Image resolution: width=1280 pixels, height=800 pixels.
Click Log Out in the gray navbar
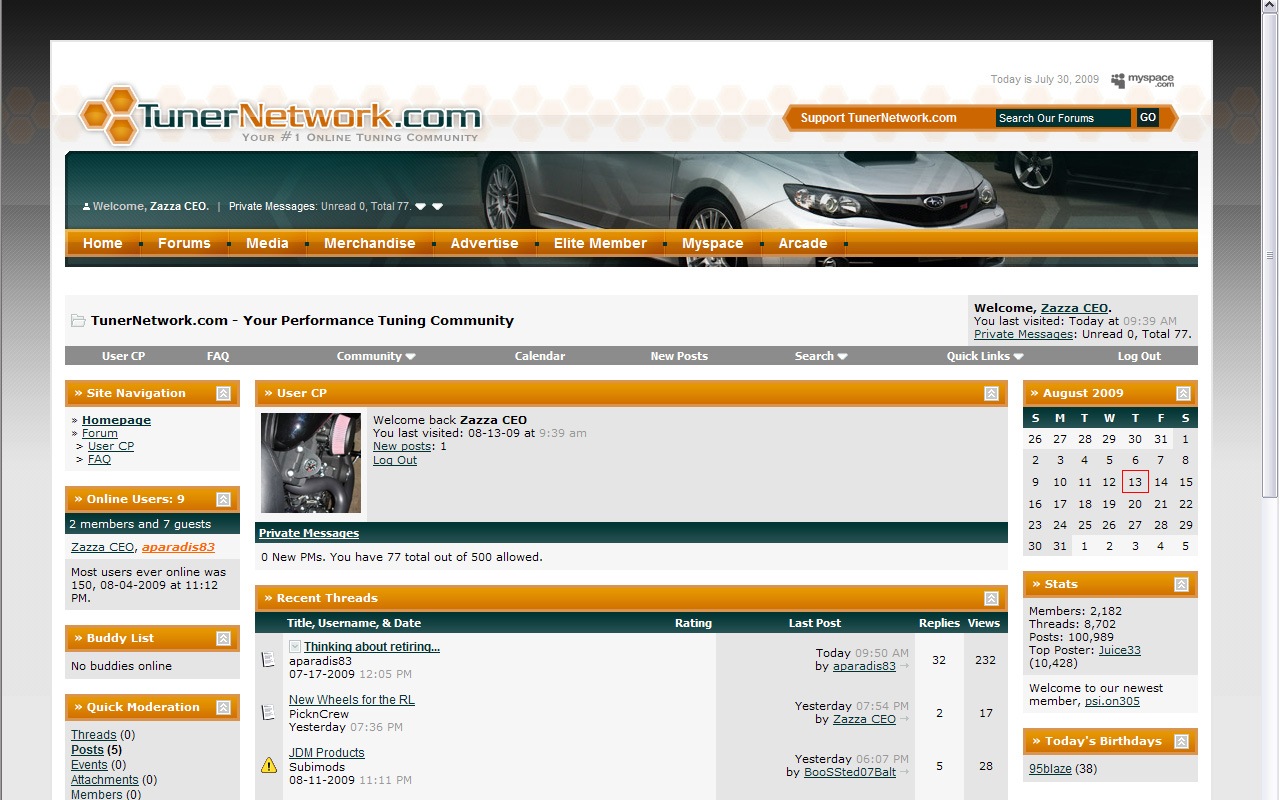click(1139, 356)
